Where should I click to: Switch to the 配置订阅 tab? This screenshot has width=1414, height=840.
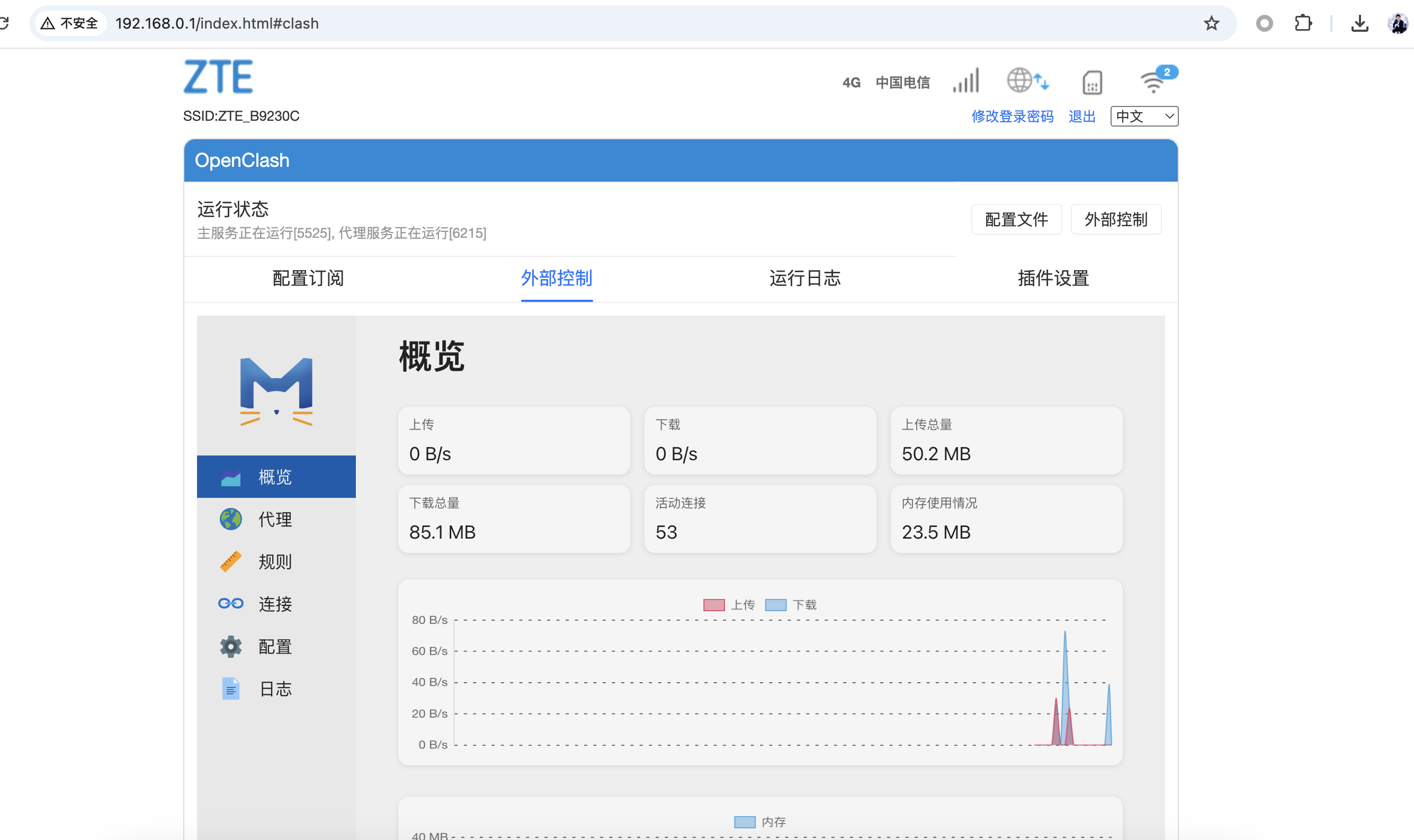coord(308,279)
